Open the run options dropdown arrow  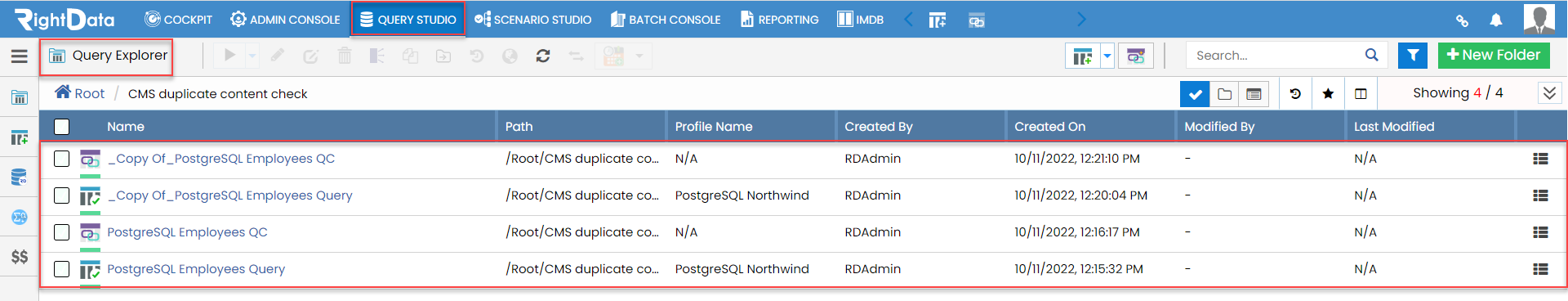pyautogui.click(x=252, y=56)
